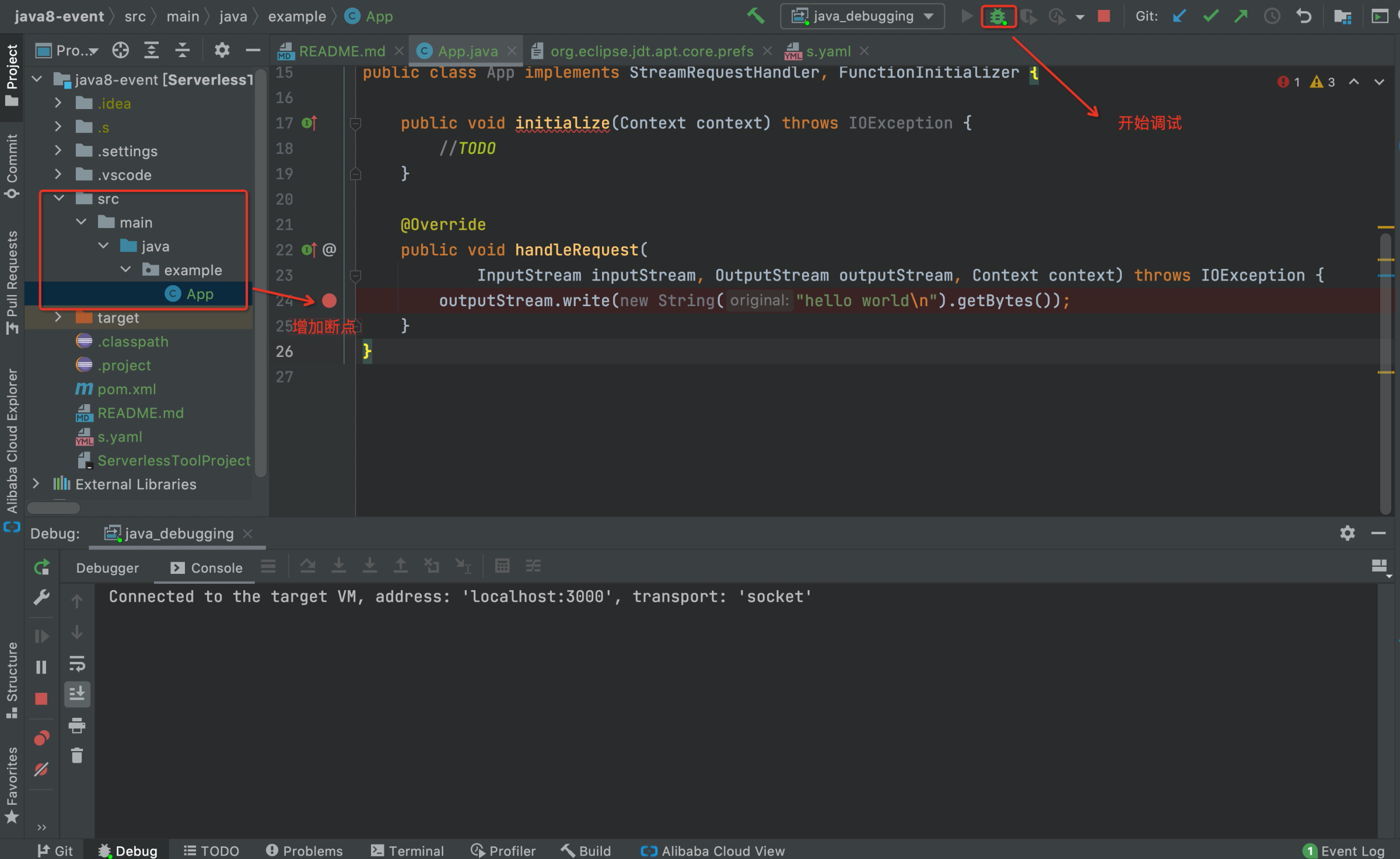
Task: Open the java_debugging run configuration dropdown
Action: tap(863, 16)
